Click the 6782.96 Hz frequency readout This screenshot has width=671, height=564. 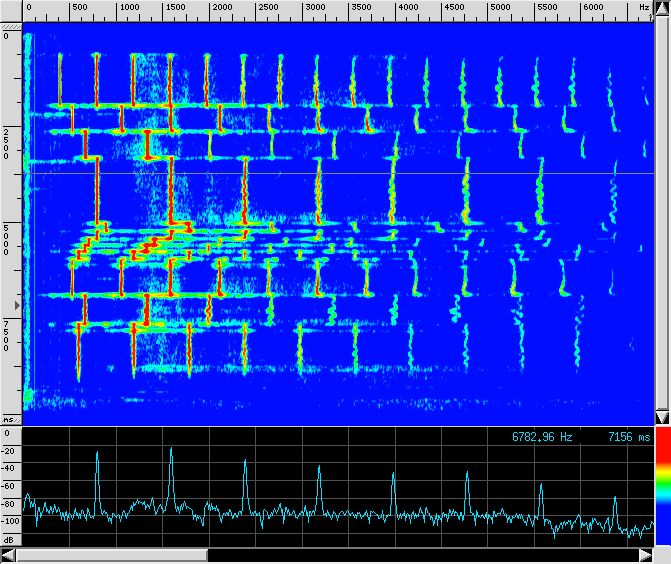542,437
